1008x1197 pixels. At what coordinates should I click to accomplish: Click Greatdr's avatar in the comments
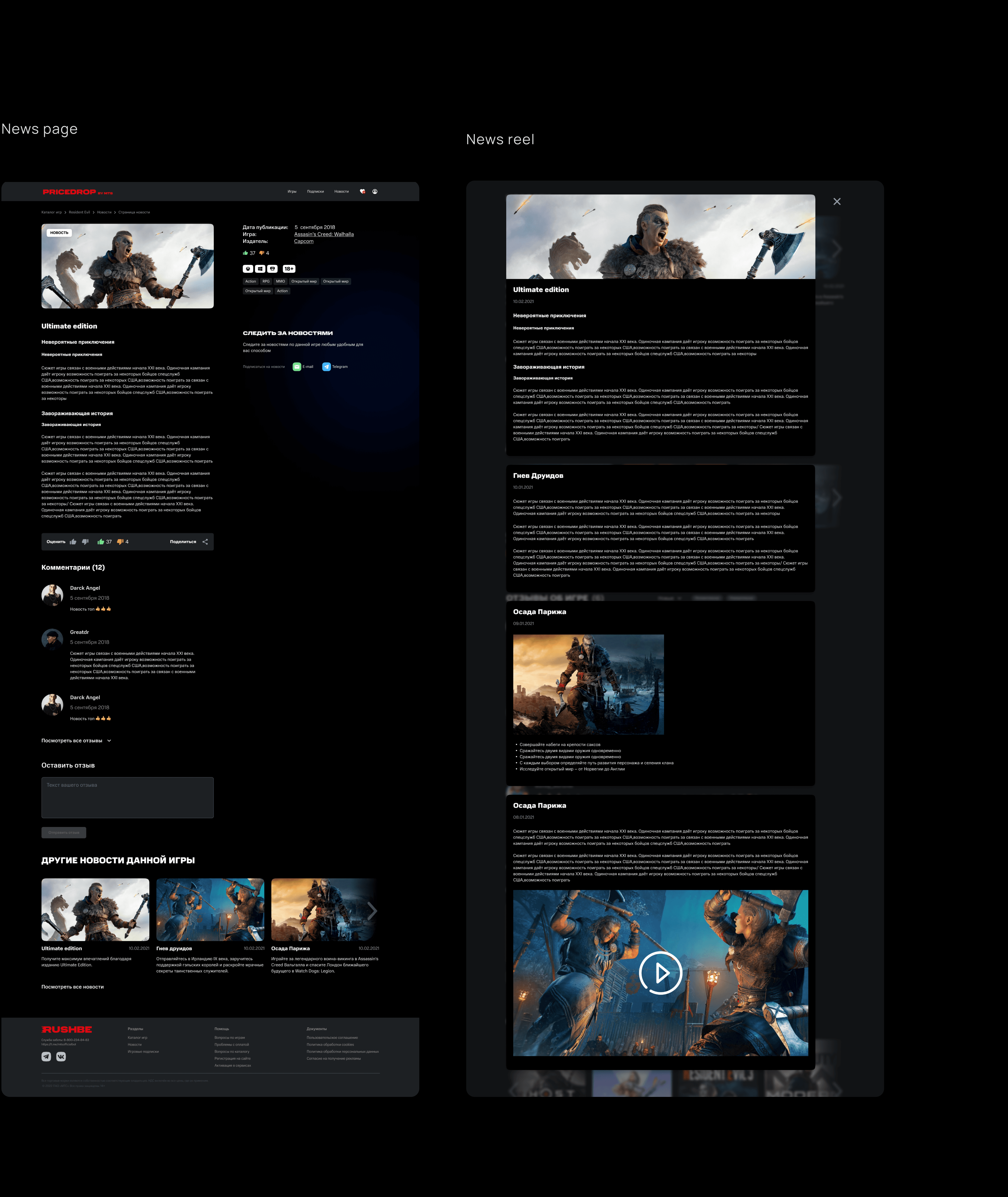(52, 639)
